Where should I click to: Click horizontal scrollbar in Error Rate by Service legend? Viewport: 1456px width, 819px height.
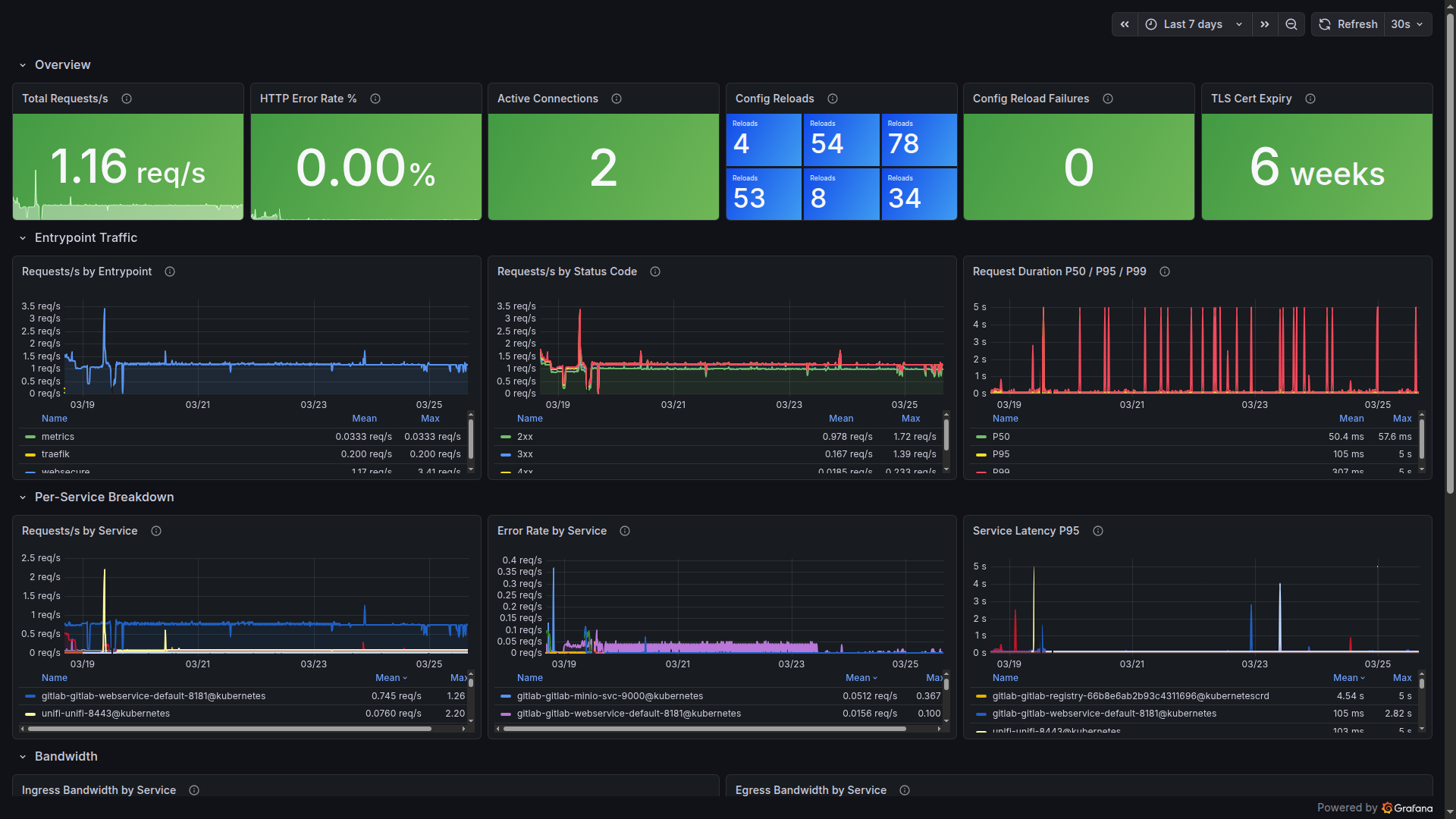click(704, 729)
